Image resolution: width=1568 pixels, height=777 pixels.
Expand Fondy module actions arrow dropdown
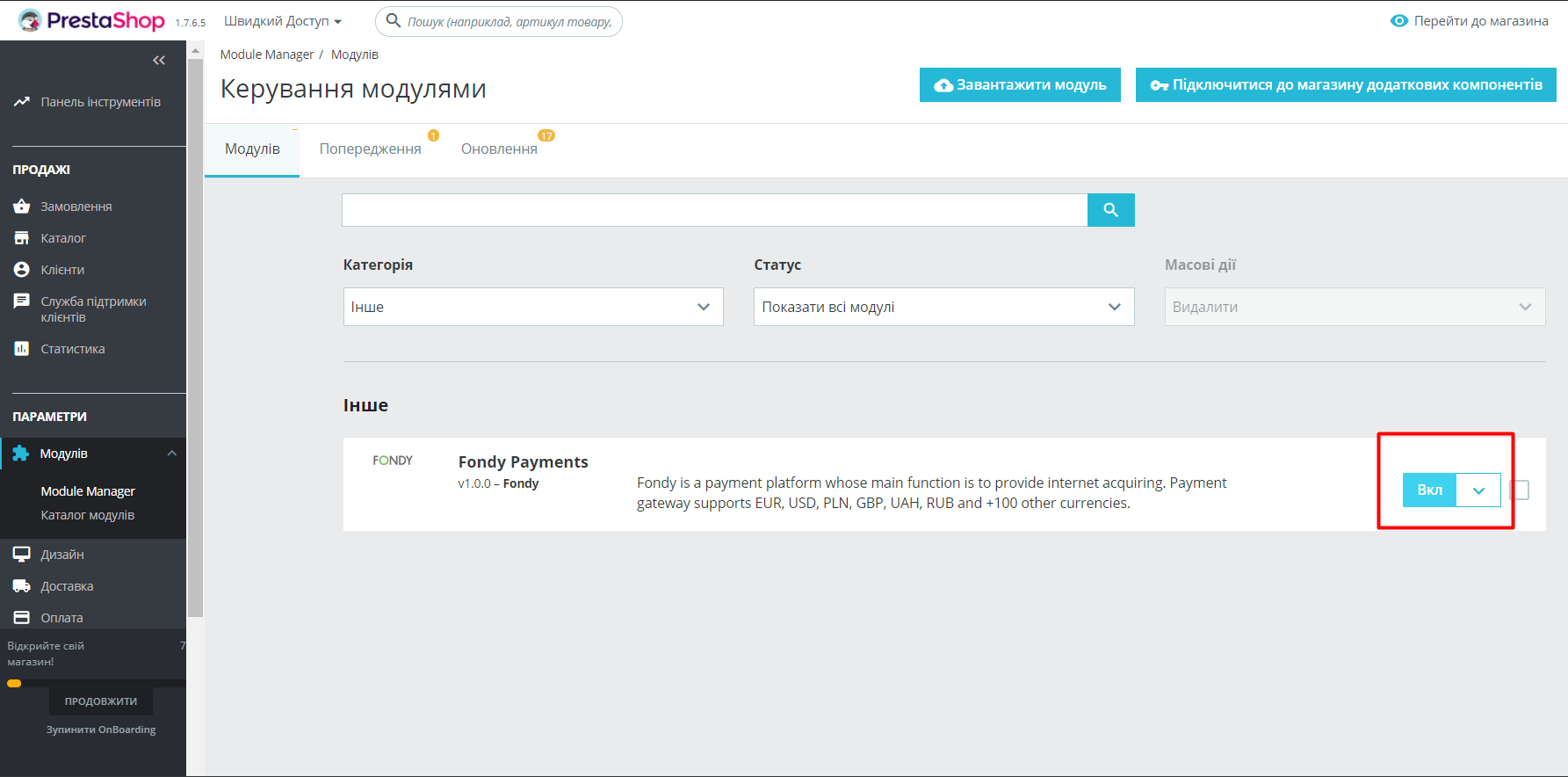[1478, 490]
